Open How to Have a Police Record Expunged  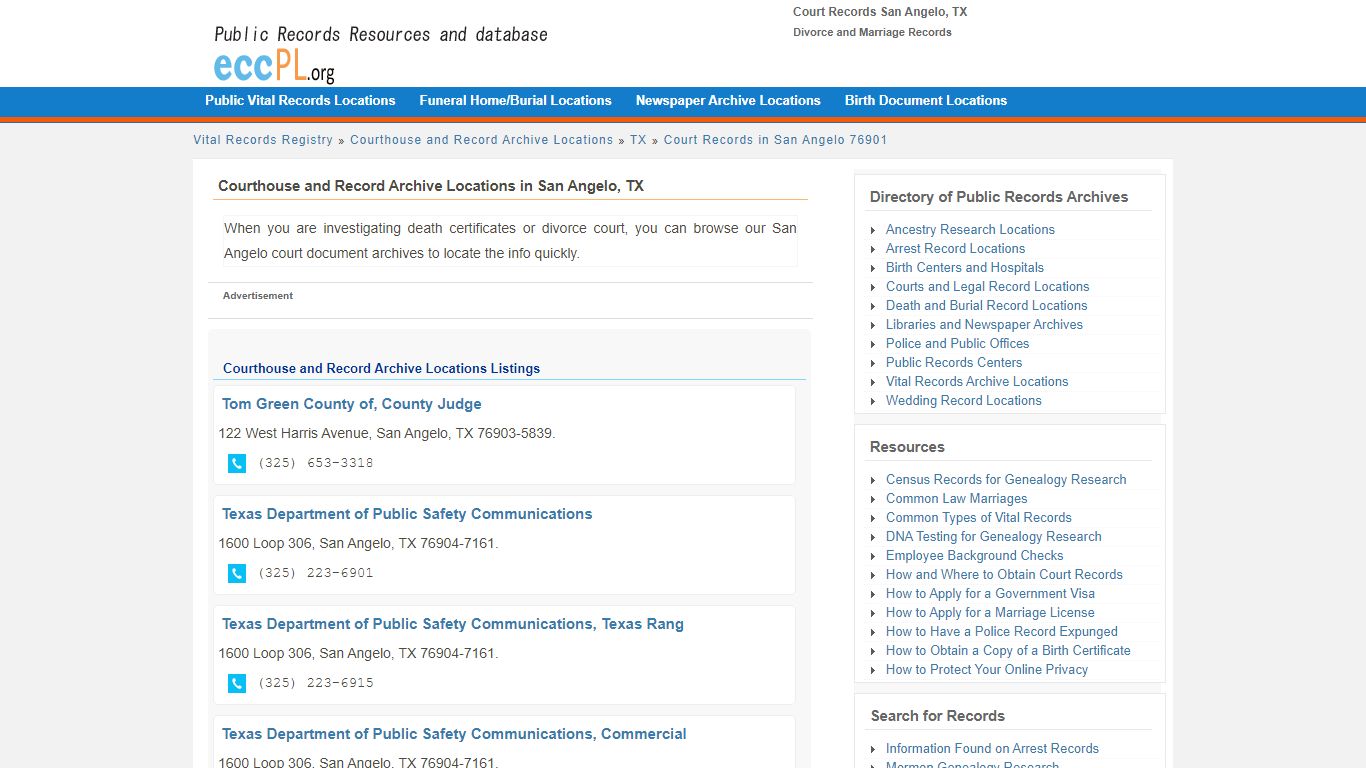[x=1002, y=632]
